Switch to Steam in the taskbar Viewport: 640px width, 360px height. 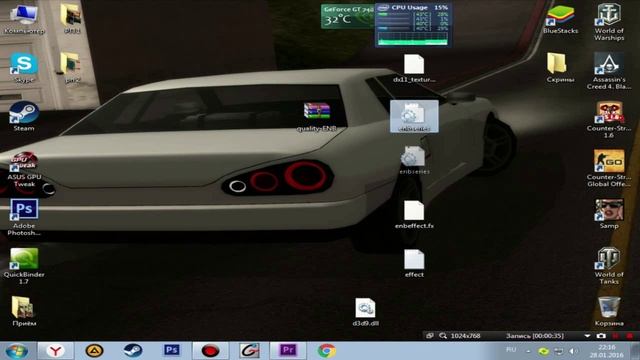133,351
